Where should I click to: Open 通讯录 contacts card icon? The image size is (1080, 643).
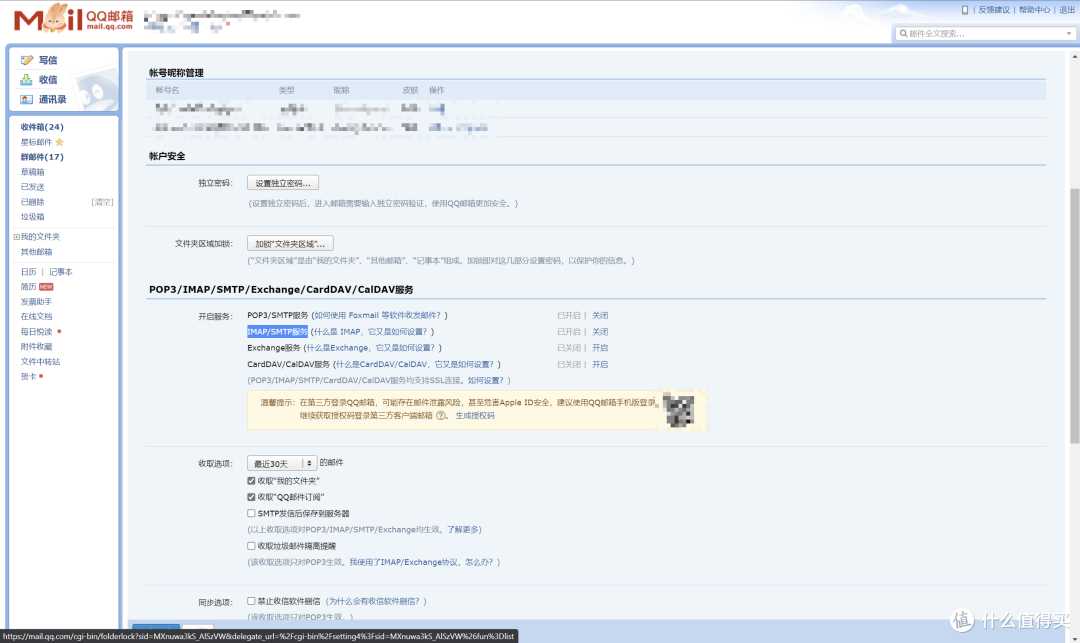coord(26,100)
